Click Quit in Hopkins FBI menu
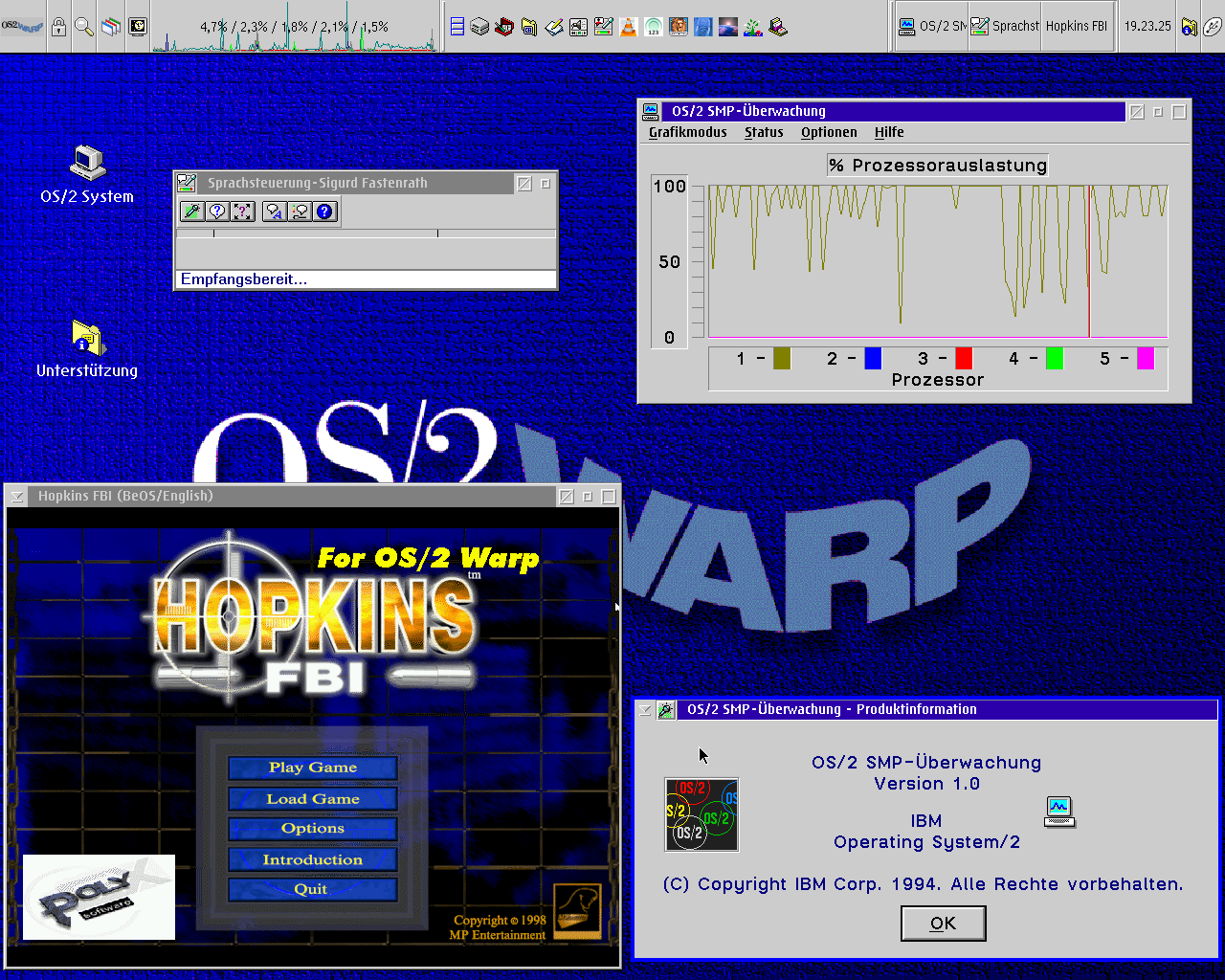This screenshot has width=1225, height=980. pyautogui.click(x=313, y=889)
